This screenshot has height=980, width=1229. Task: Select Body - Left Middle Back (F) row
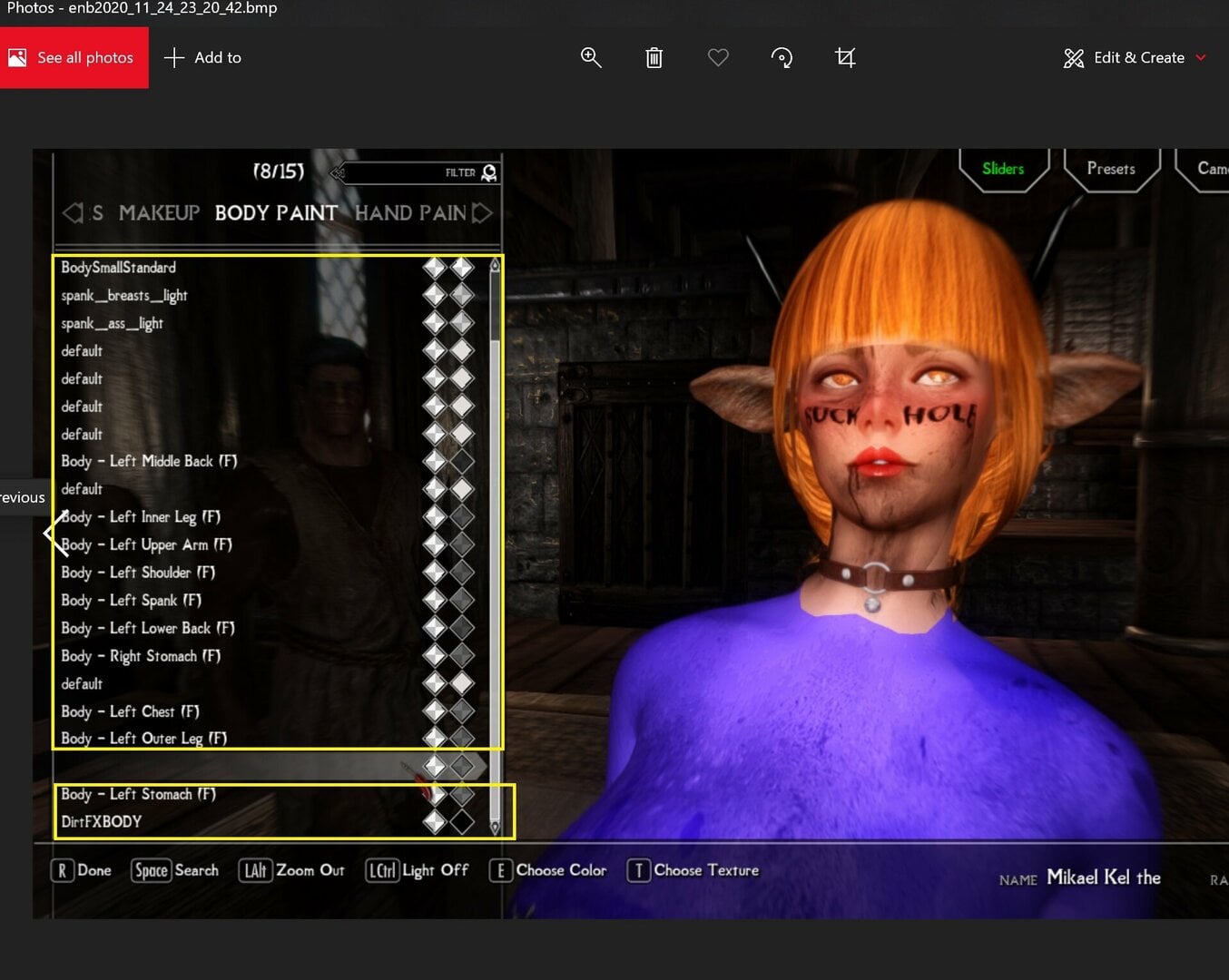[272, 461]
